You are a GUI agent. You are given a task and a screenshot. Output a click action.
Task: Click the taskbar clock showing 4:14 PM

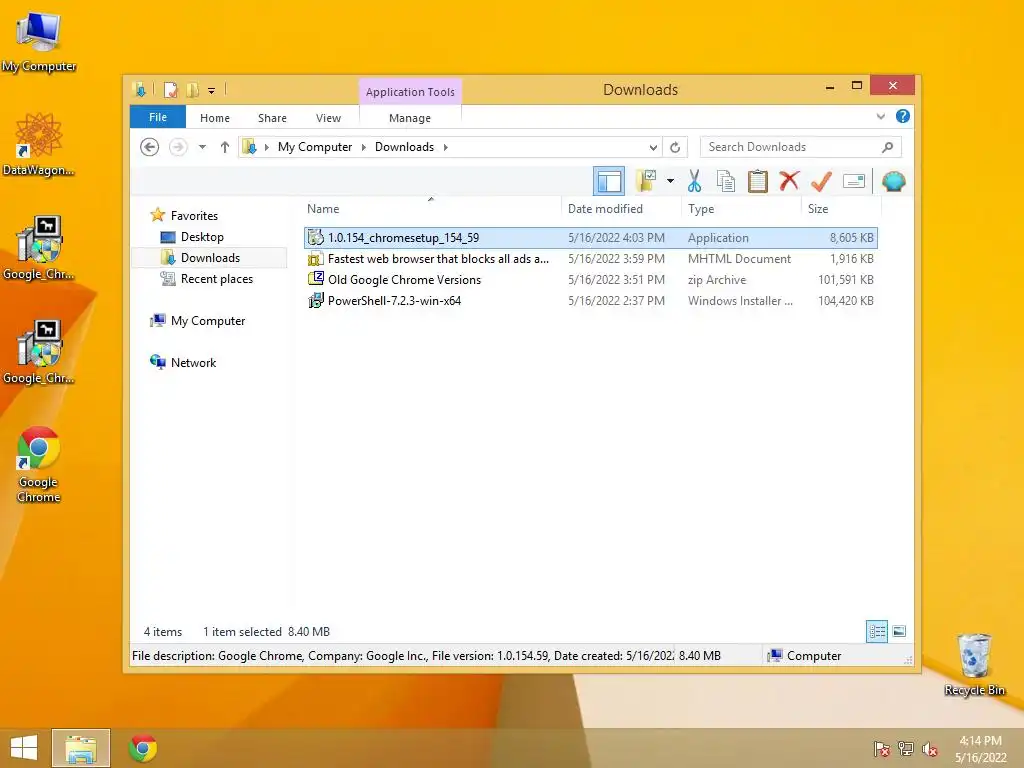coord(980,749)
